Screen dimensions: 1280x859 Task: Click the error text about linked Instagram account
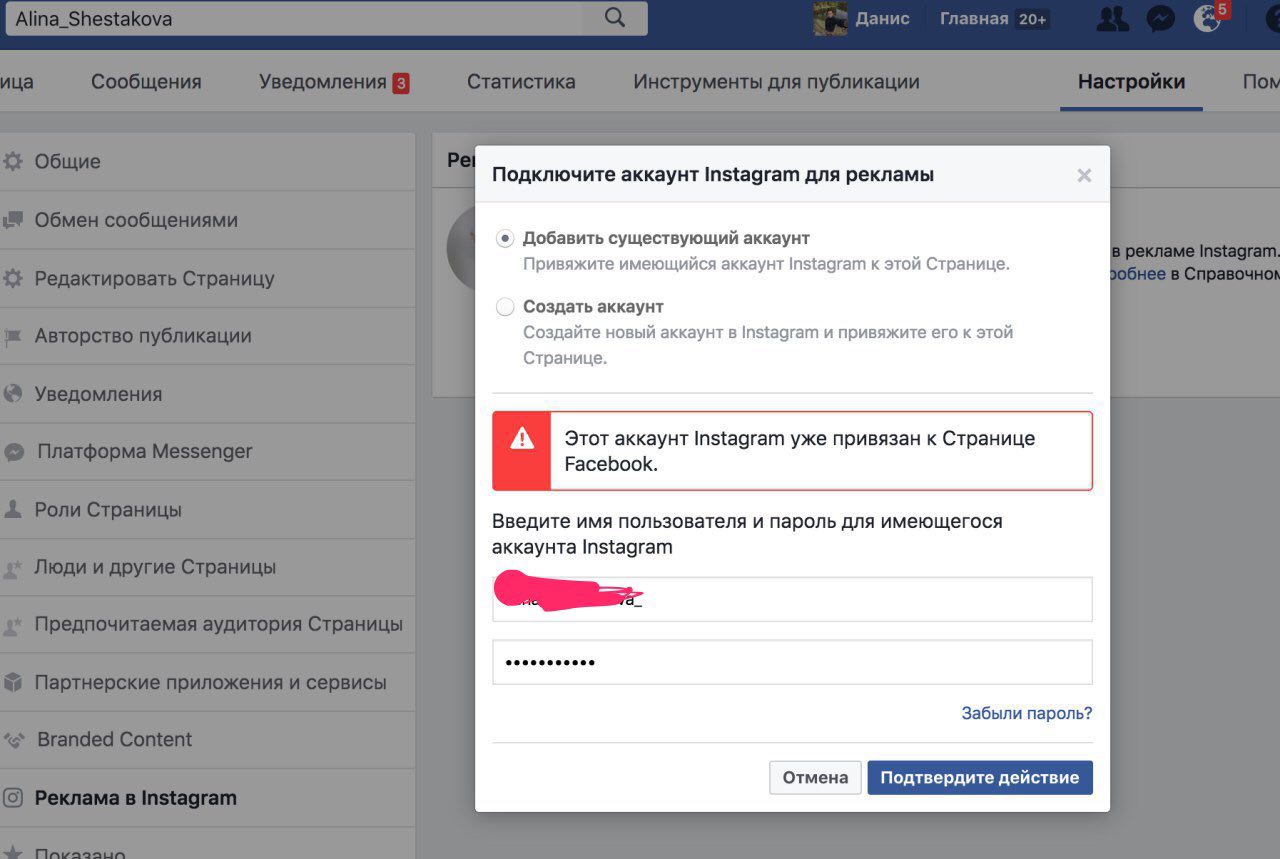800,451
